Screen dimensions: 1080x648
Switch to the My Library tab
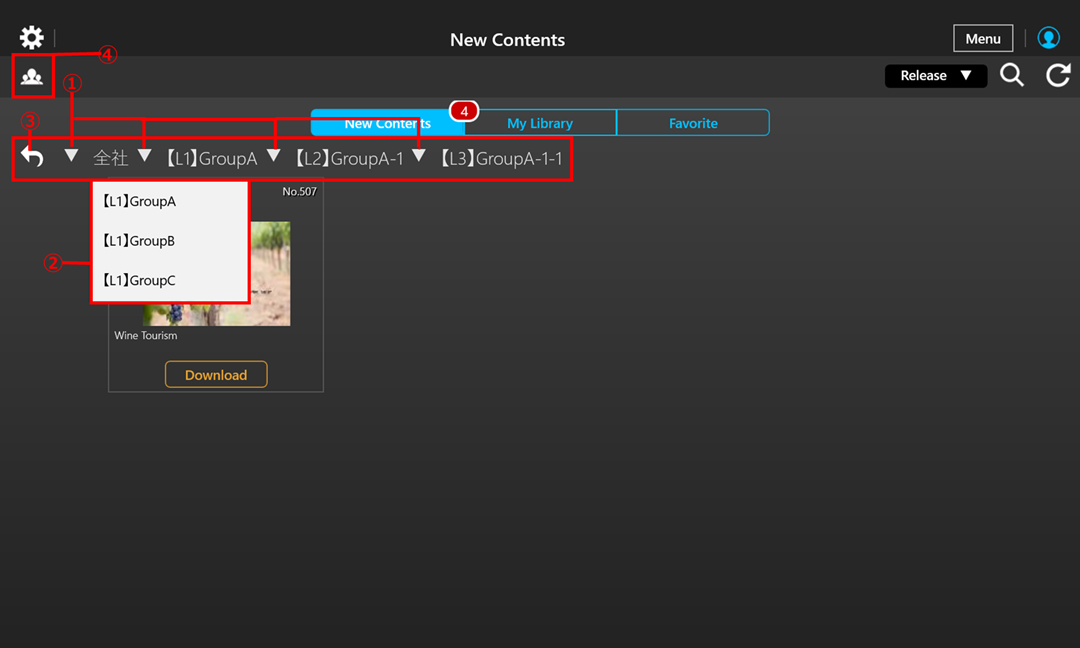click(x=540, y=123)
